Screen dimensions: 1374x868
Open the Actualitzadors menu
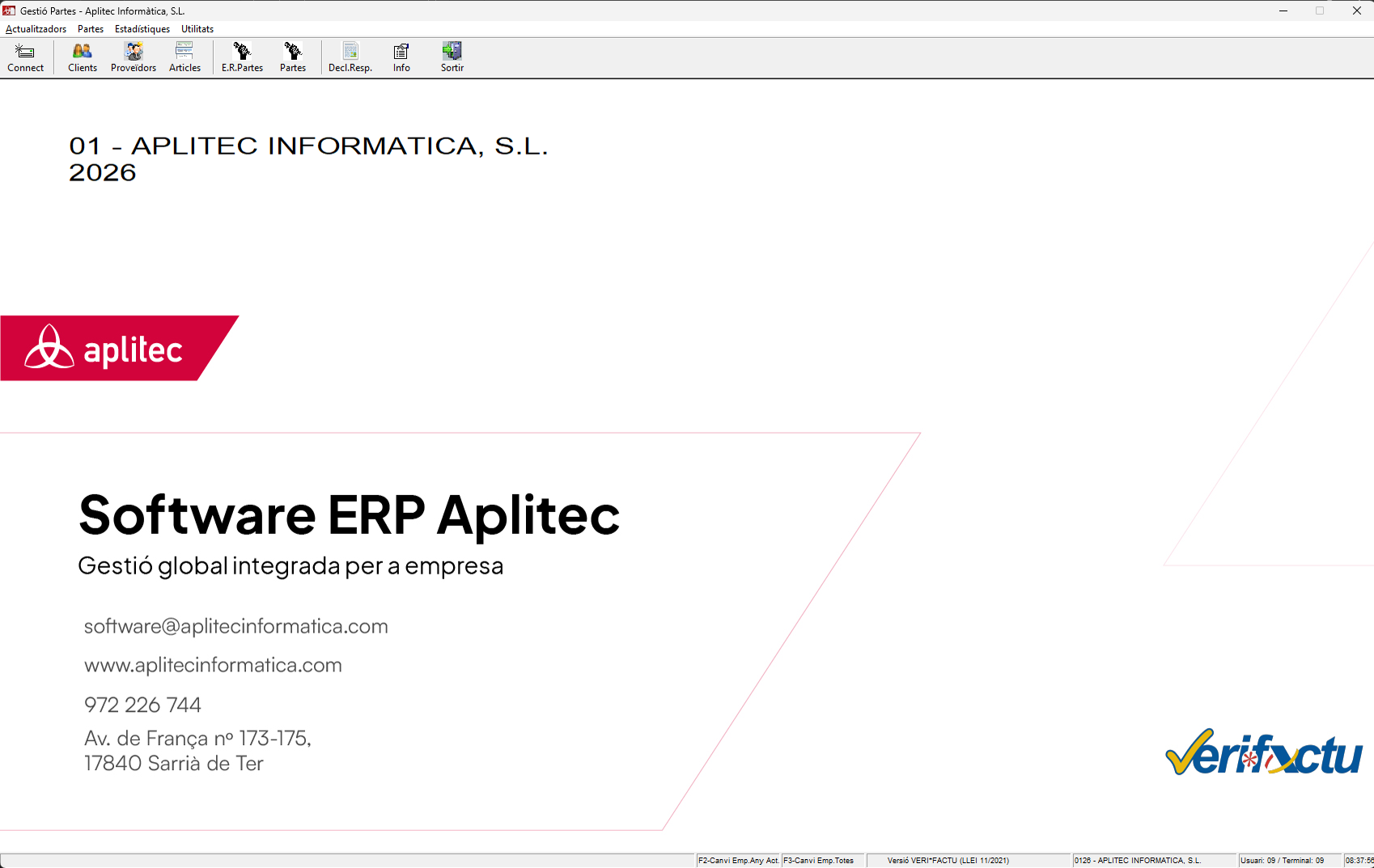(36, 29)
